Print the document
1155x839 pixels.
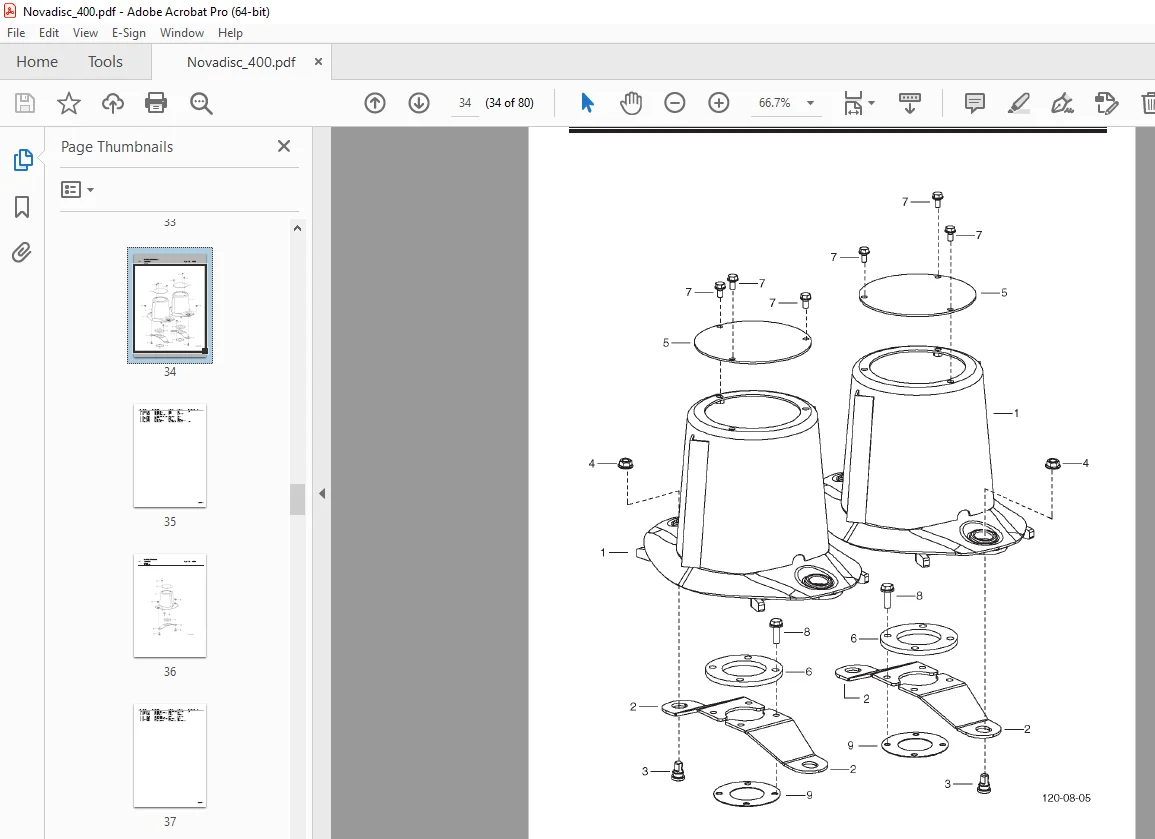tap(156, 103)
